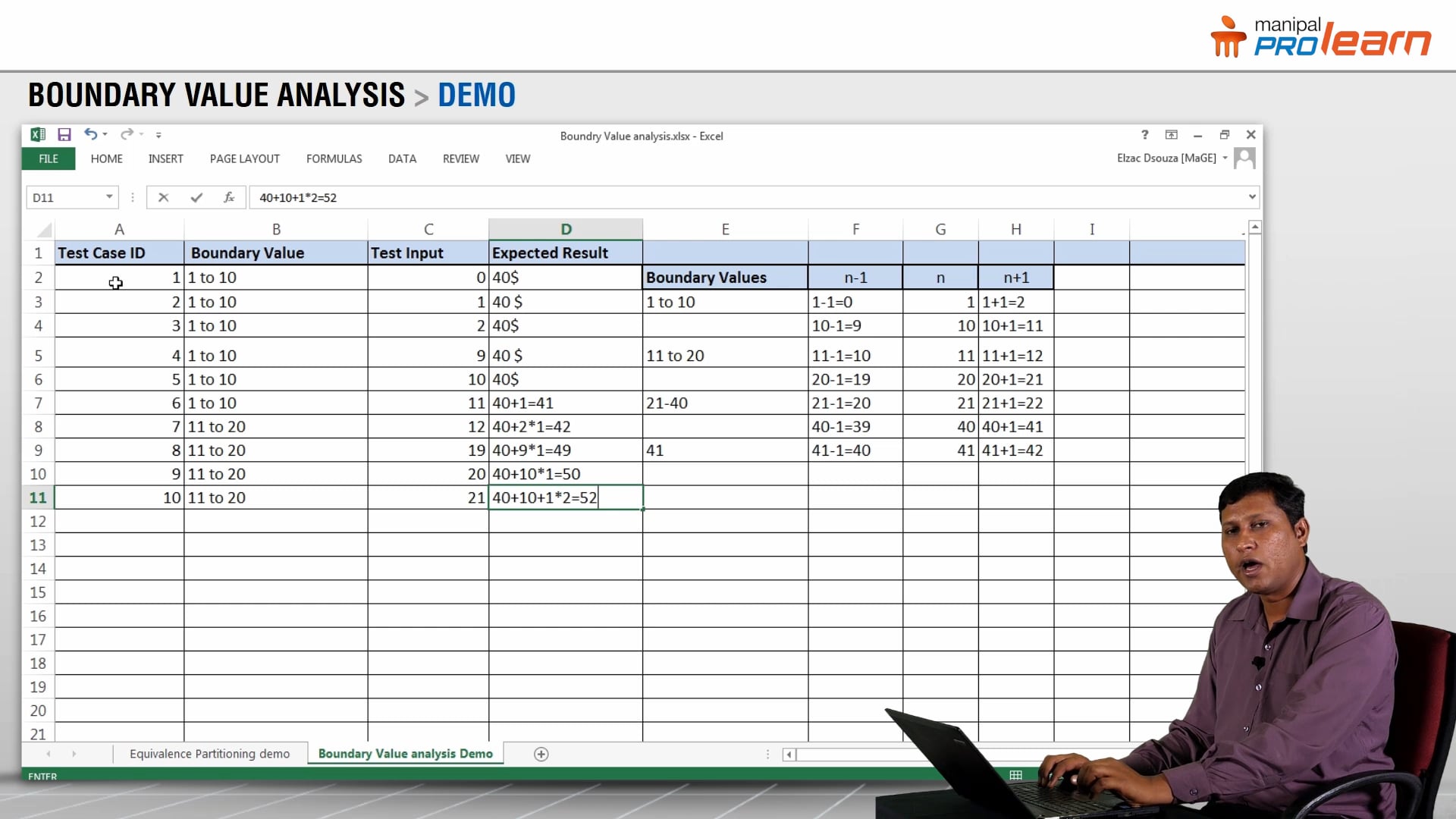Click the vertical scrollbar up arrow
Screen dimensions: 1456x819
1255,227
